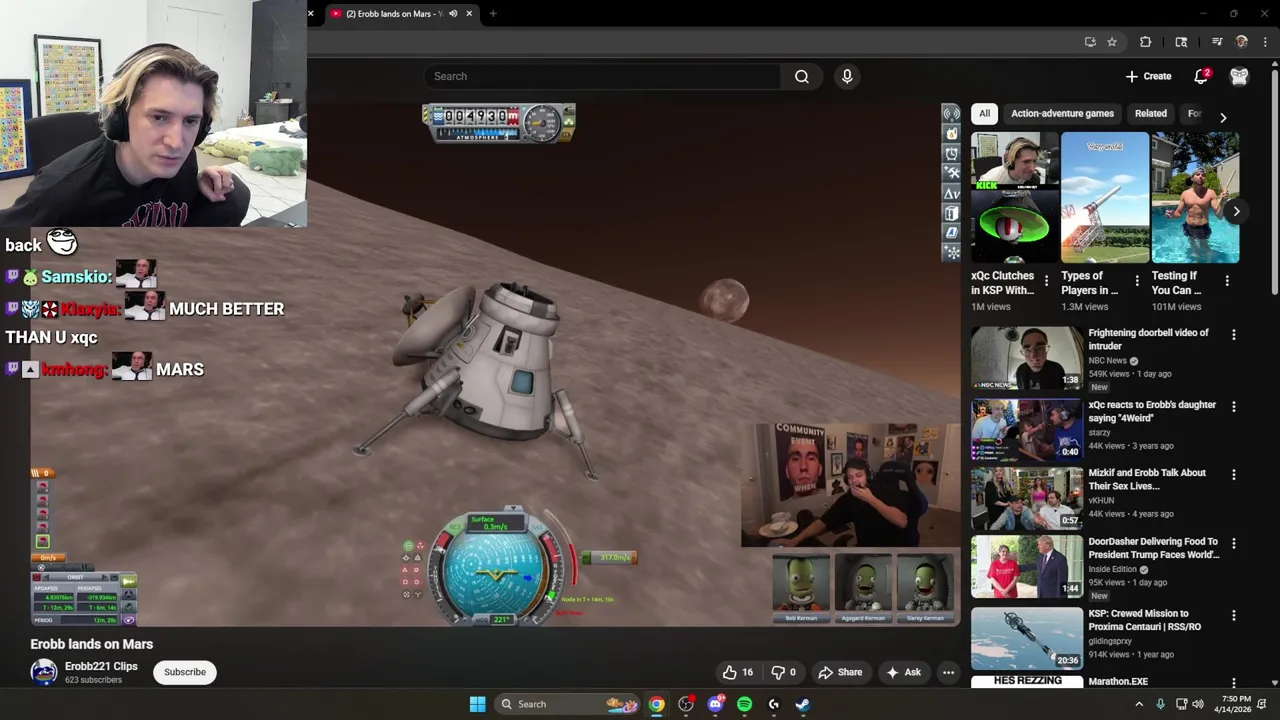Image resolution: width=1280 pixels, height=720 pixels.
Task: Open Spotify from the taskbar
Action: click(x=744, y=704)
